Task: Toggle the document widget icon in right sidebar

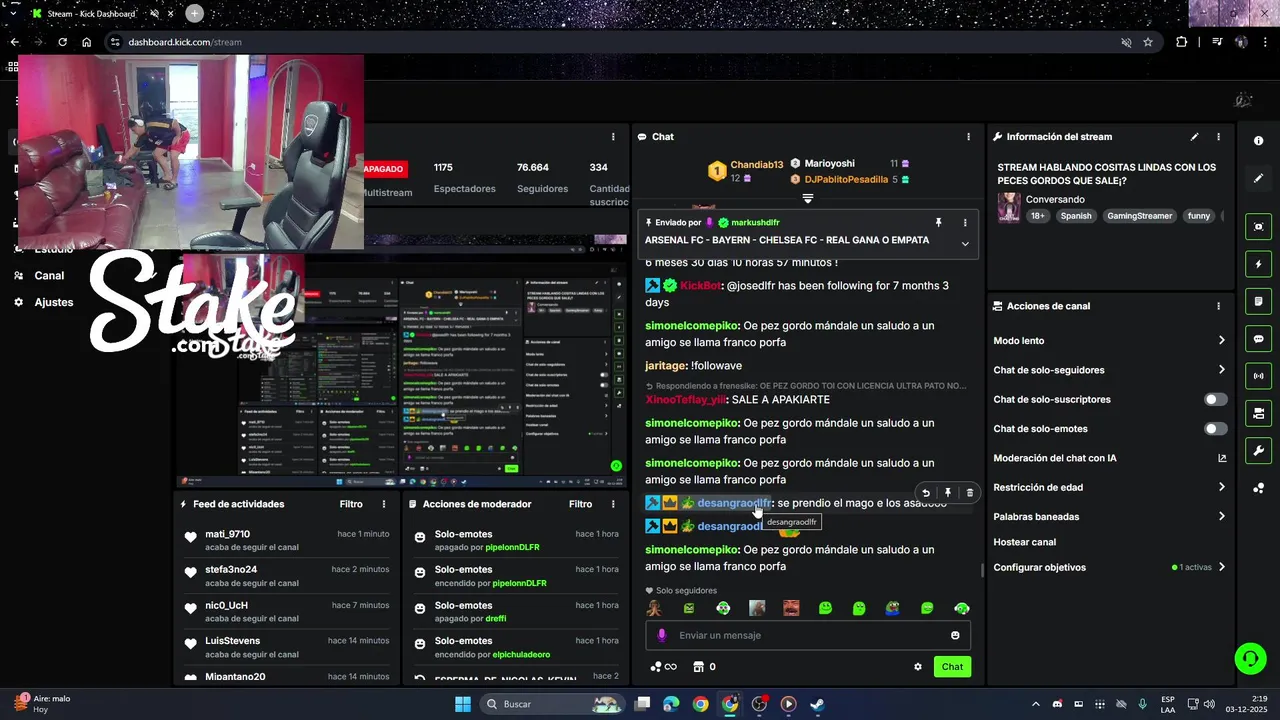Action: (1258, 301)
